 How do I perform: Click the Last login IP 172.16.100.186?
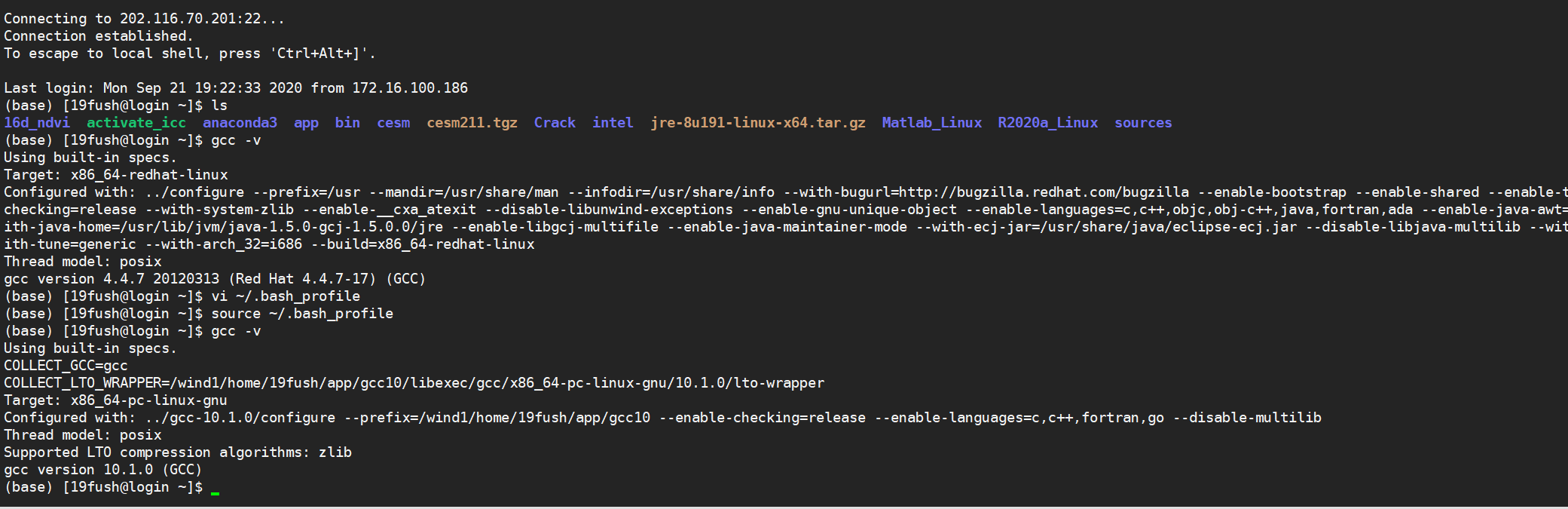coord(410,88)
